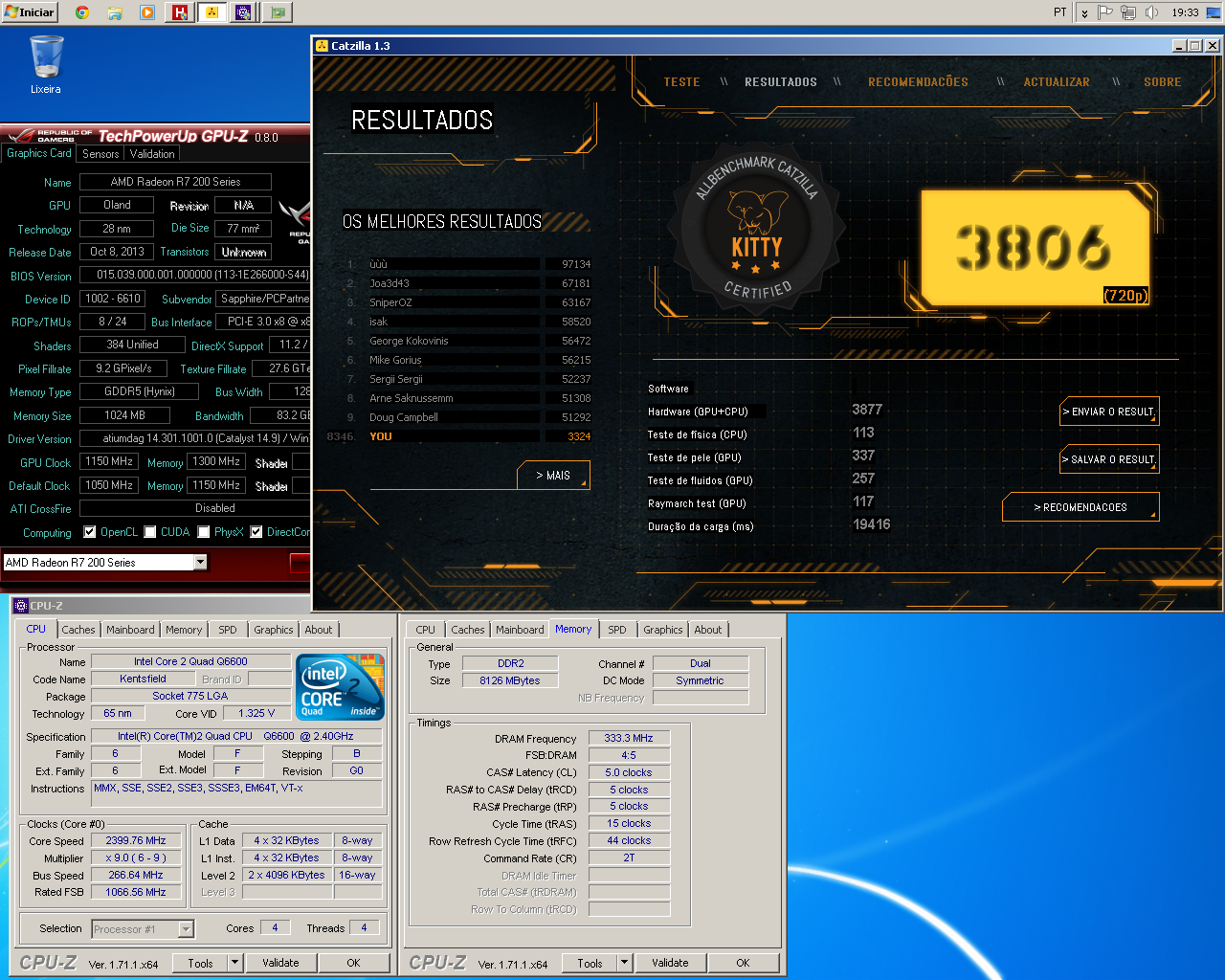
Task: Click OK in CPU-Z Memory window
Action: [x=744, y=963]
